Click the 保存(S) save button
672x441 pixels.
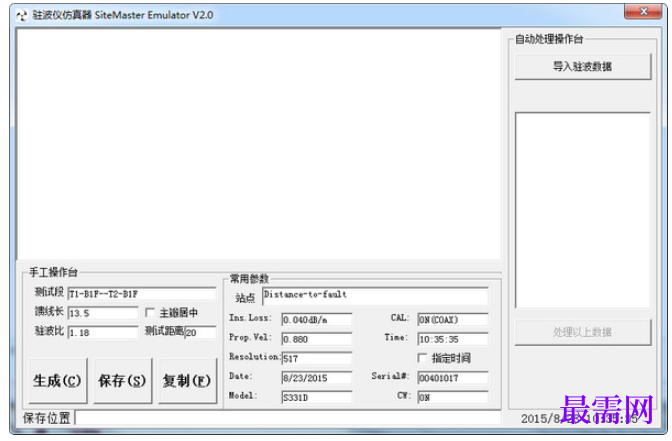123,381
